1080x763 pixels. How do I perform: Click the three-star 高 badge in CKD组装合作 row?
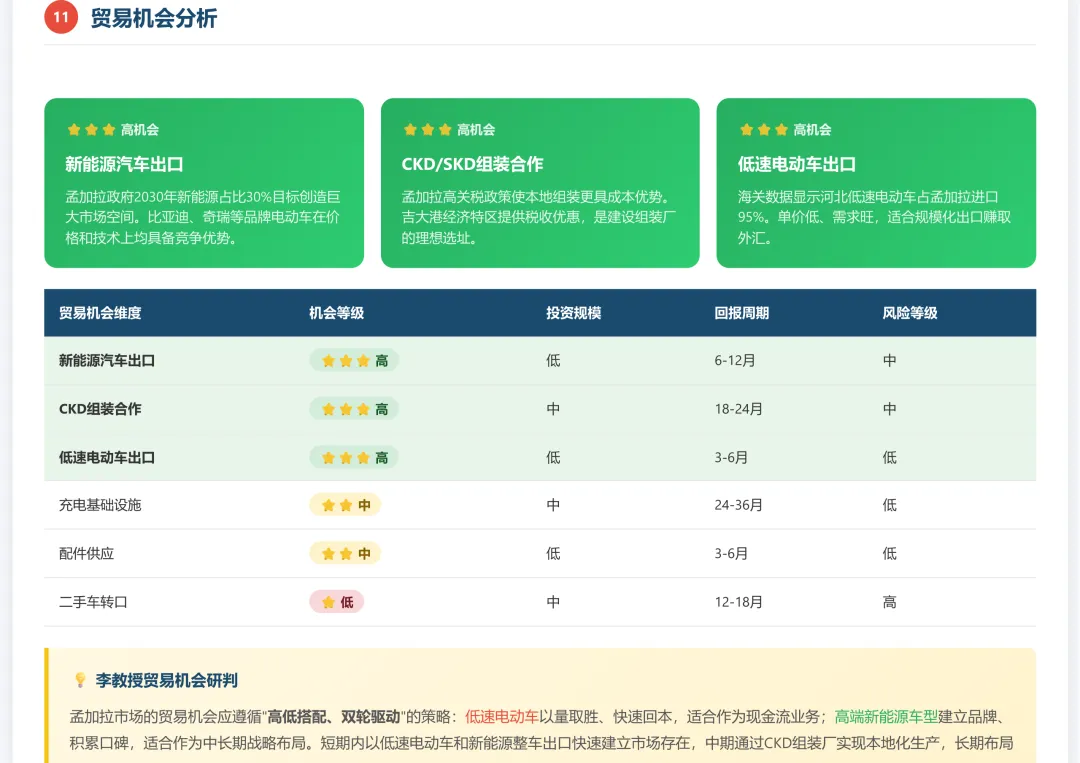coord(354,409)
